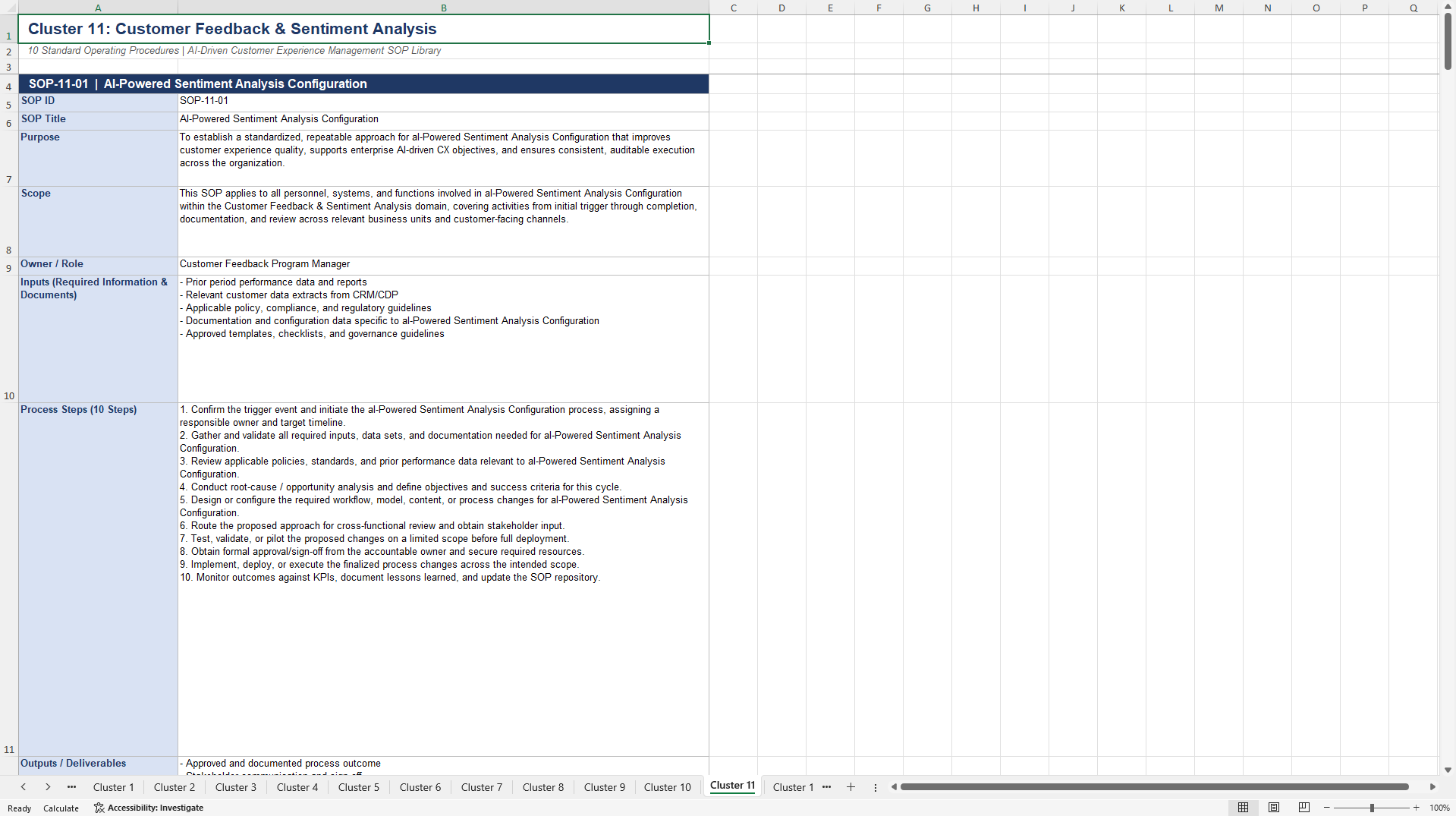Click the SOP-11-01 section header banner
The image size is (1456, 816).
click(x=364, y=83)
